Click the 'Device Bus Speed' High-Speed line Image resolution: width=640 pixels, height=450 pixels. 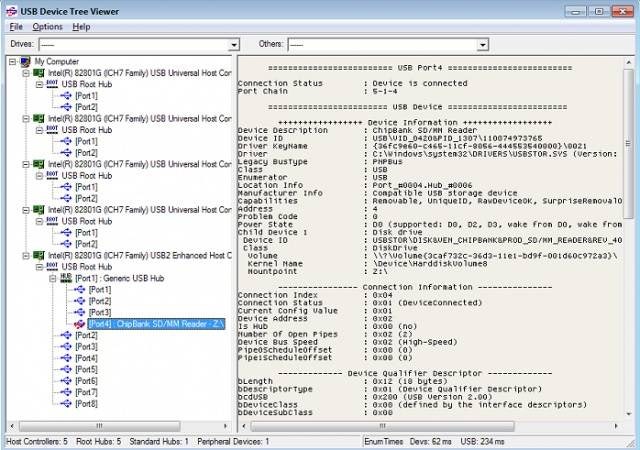click(348, 342)
